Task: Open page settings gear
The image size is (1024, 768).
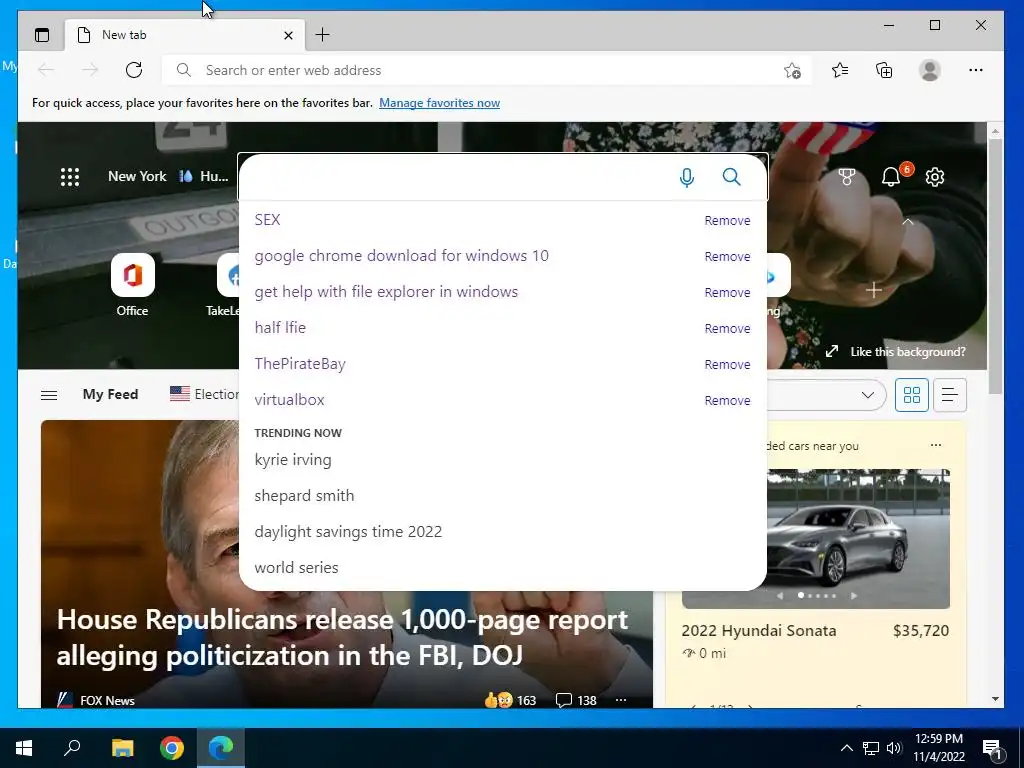Action: [935, 177]
